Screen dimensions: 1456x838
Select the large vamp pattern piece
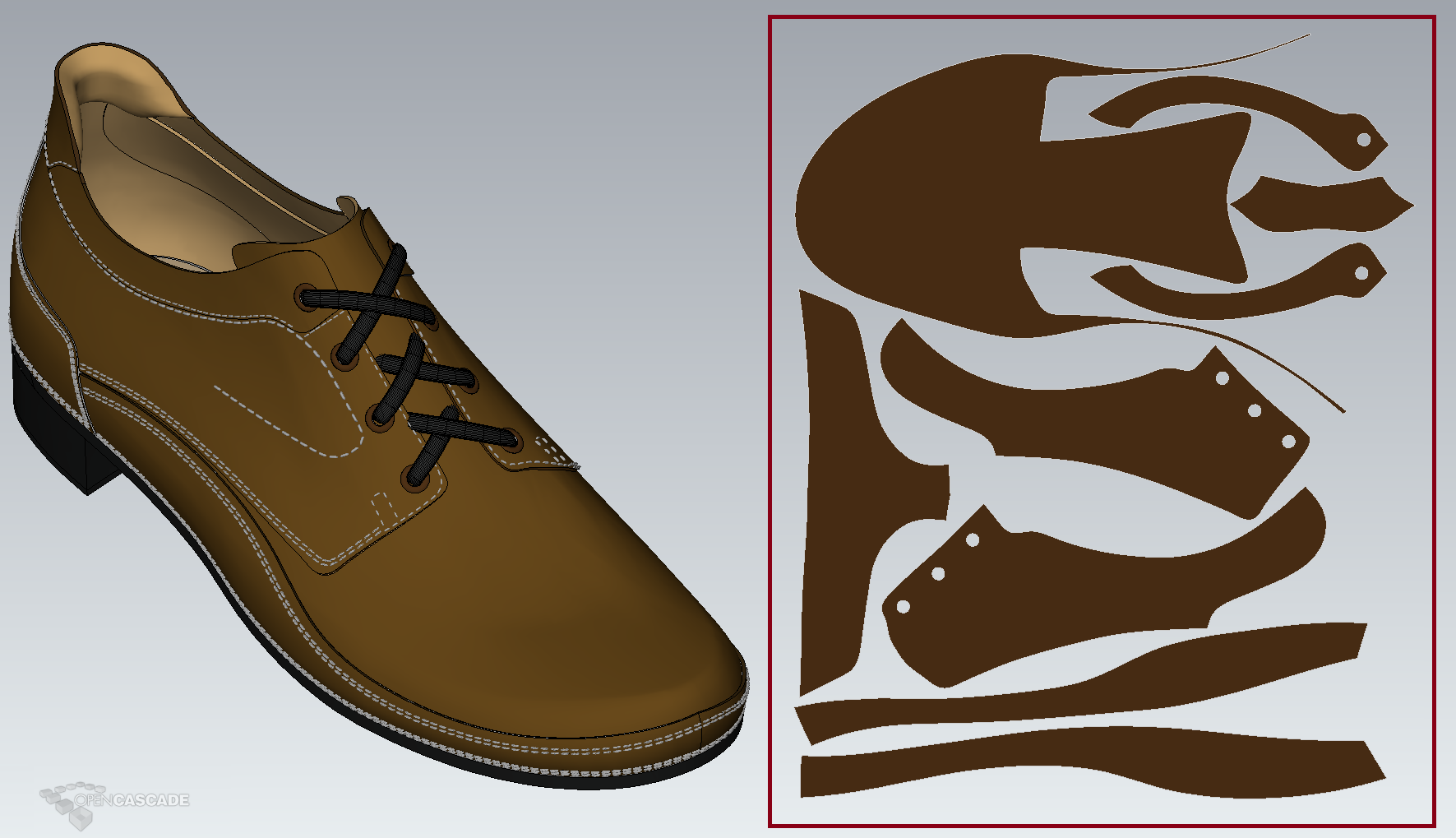(x=945, y=197)
